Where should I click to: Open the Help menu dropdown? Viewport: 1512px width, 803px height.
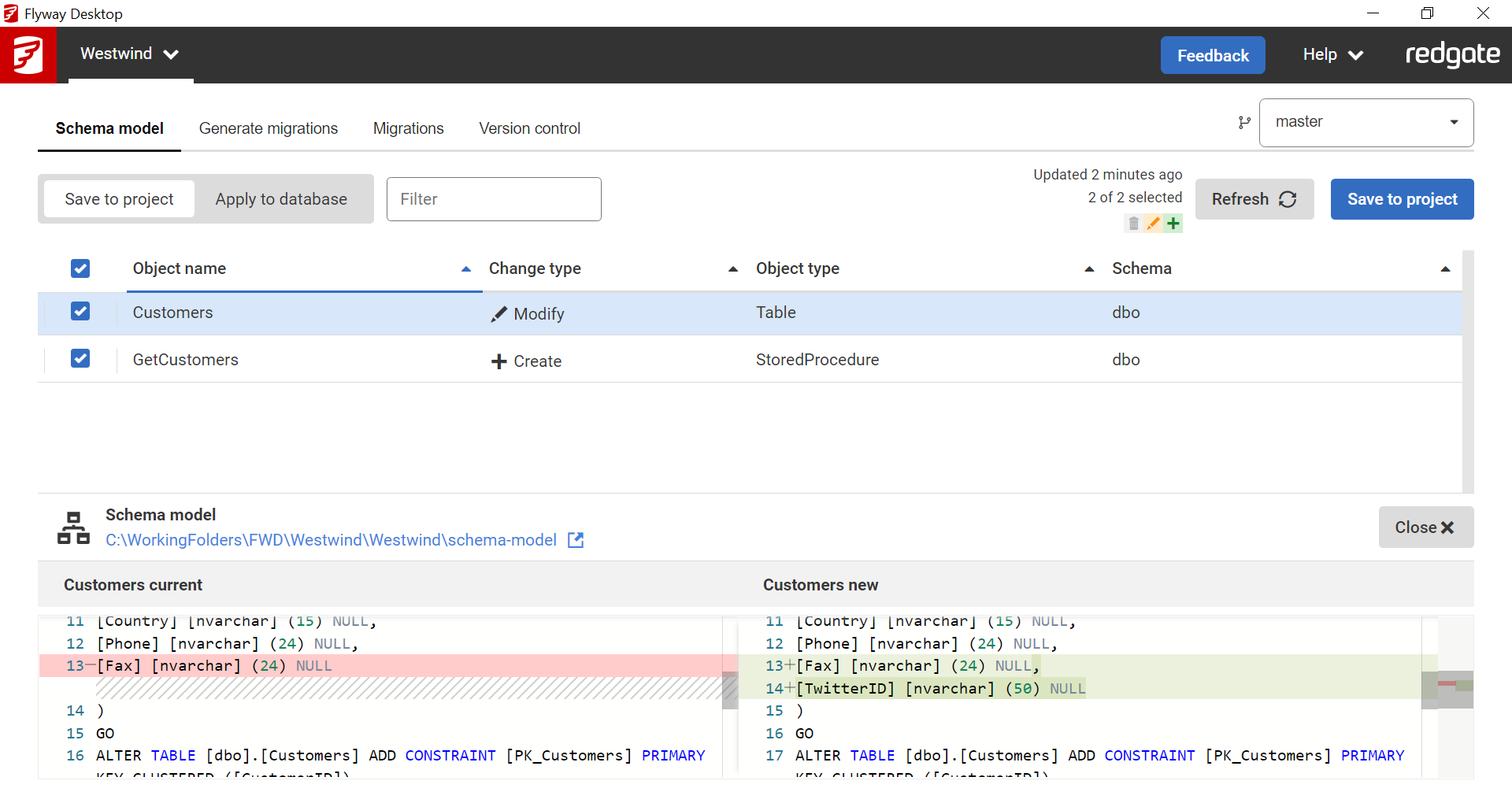1332,55
